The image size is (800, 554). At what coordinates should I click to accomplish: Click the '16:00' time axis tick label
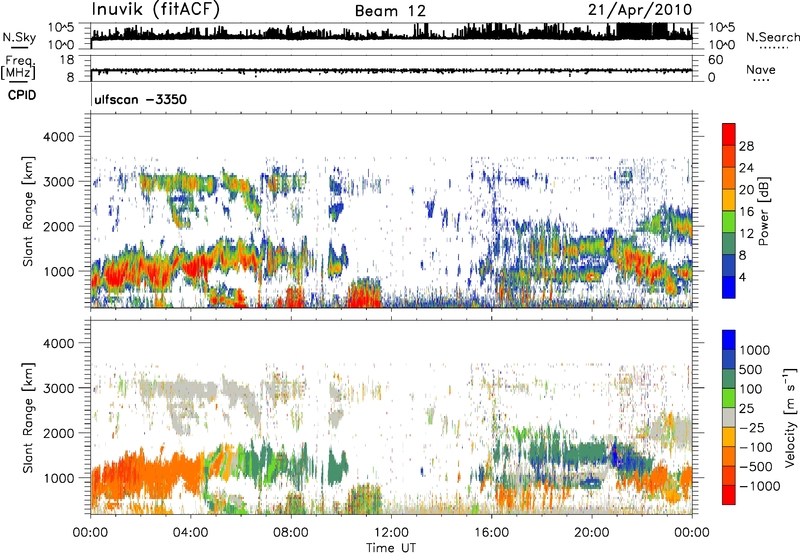[x=491, y=533]
